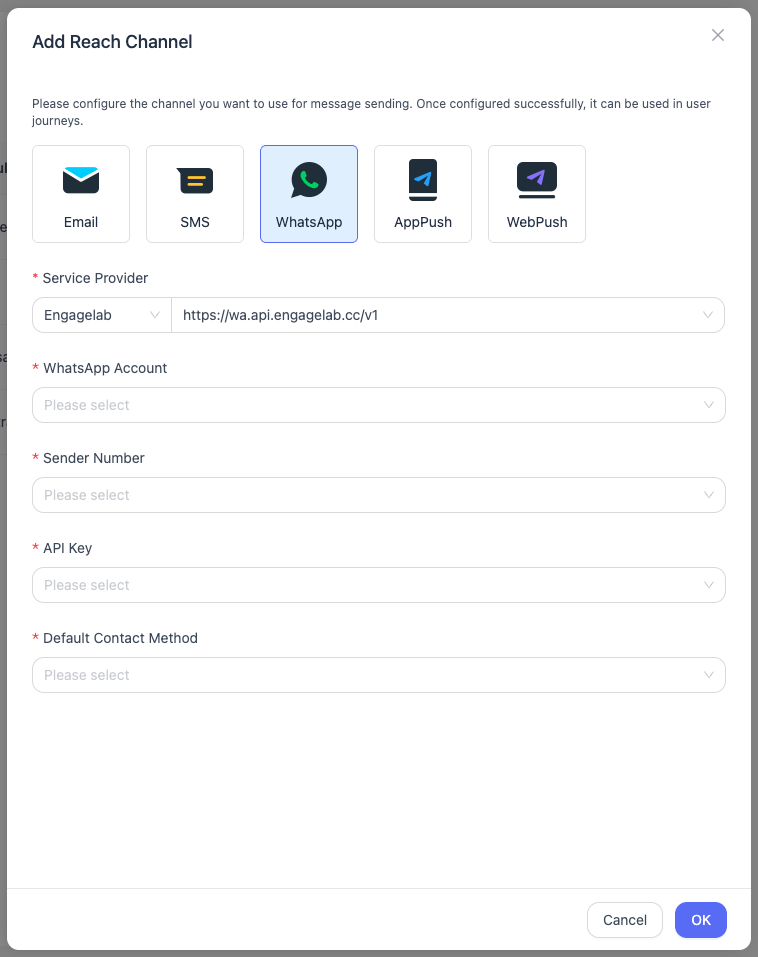
Task: Click the Add Reach Channel title
Action: [x=112, y=42]
